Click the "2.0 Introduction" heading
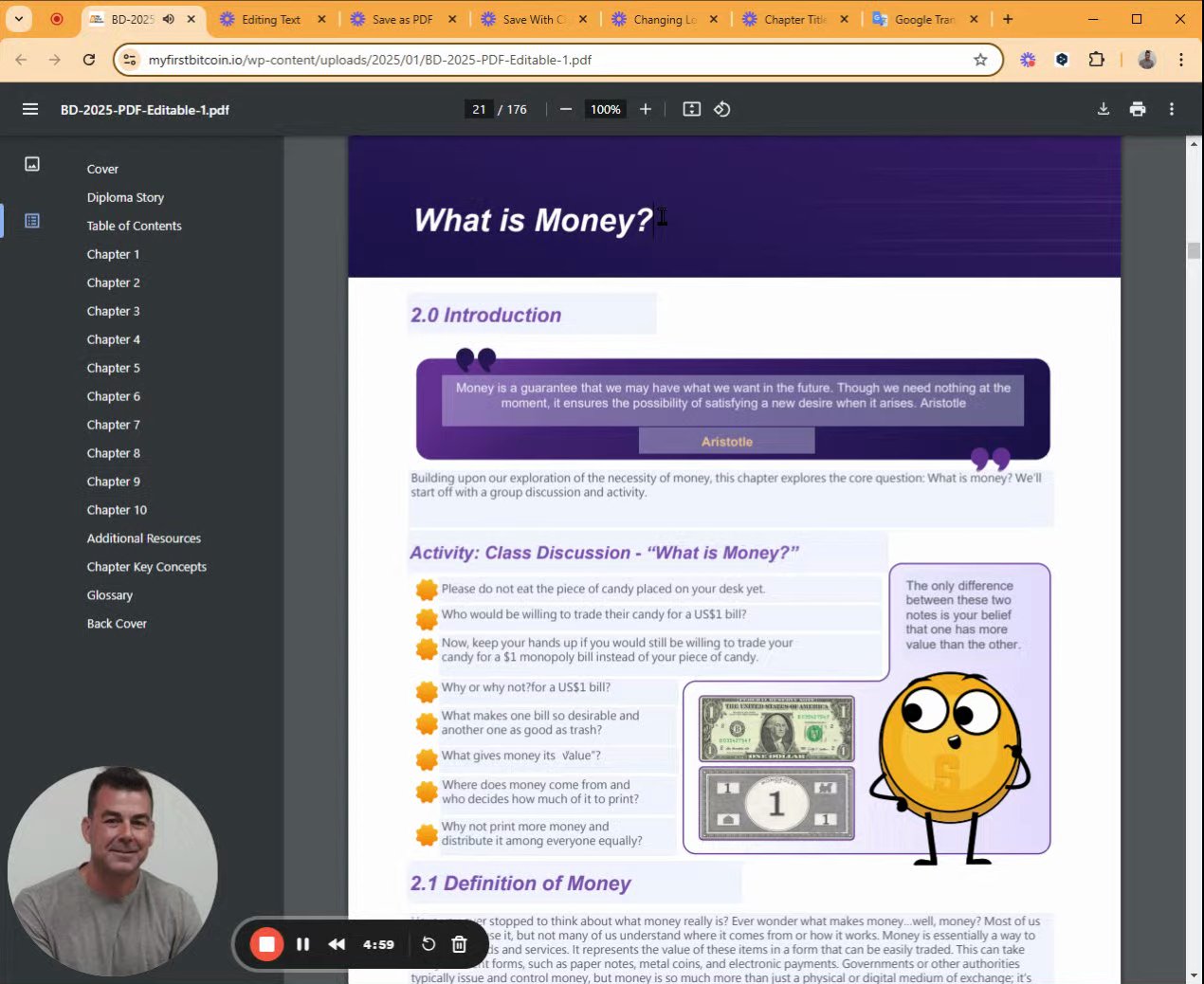This screenshot has width=1204, height=984. tap(485, 315)
